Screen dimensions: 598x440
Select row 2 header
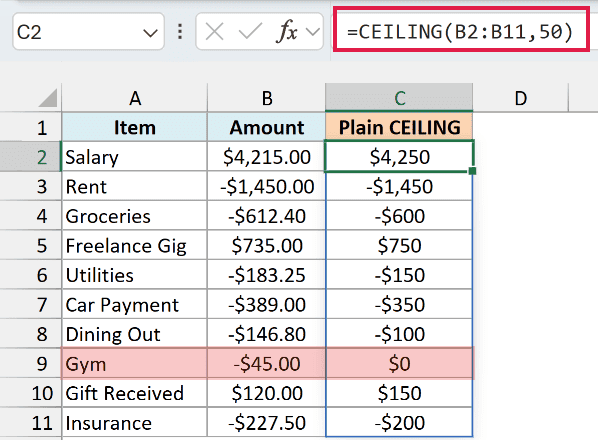[x=31, y=156]
